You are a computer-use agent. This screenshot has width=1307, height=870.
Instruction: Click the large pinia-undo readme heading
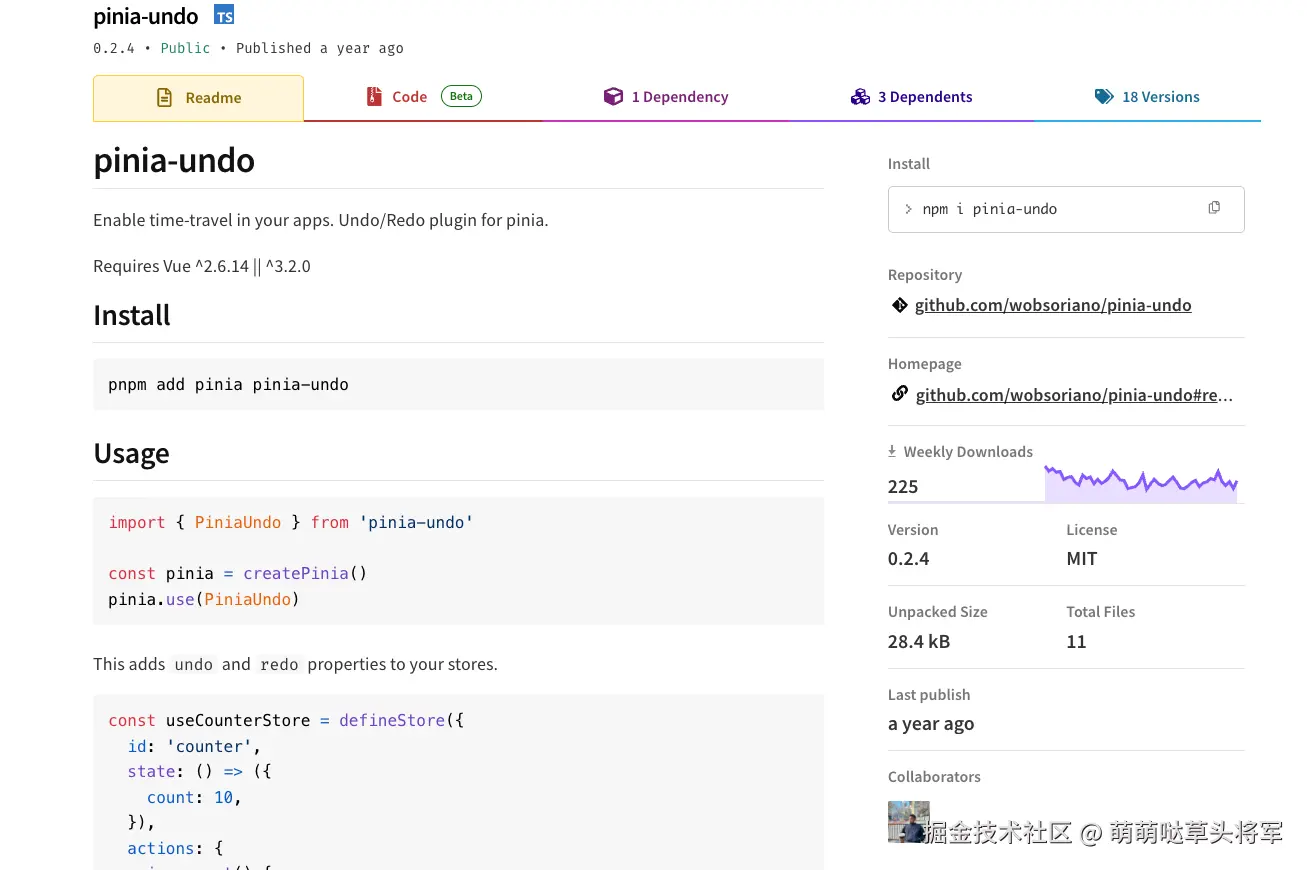[x=174, y=160]
